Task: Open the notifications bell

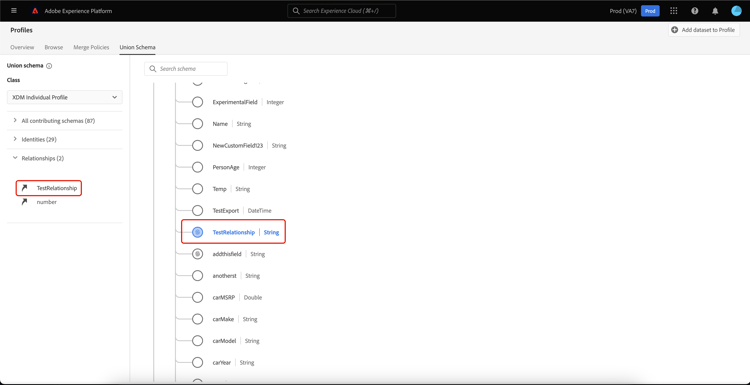Action: (x=715, y=11)
